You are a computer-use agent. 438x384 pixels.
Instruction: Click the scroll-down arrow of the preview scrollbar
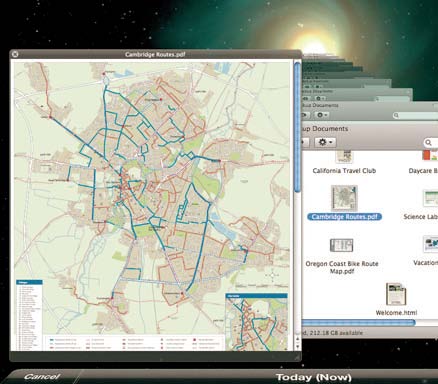click(297, 347)
